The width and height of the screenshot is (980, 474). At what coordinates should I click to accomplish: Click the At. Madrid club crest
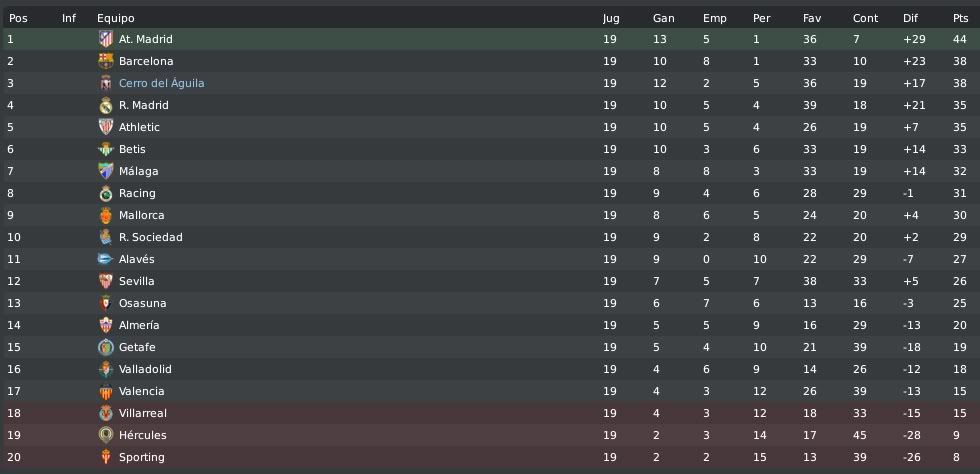coord(106,39)
